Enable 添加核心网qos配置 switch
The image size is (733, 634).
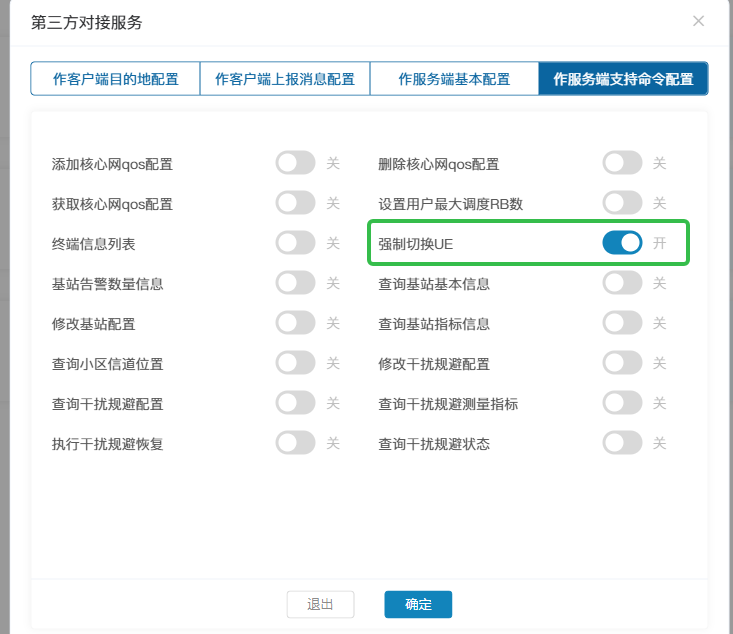coord(295,163)
